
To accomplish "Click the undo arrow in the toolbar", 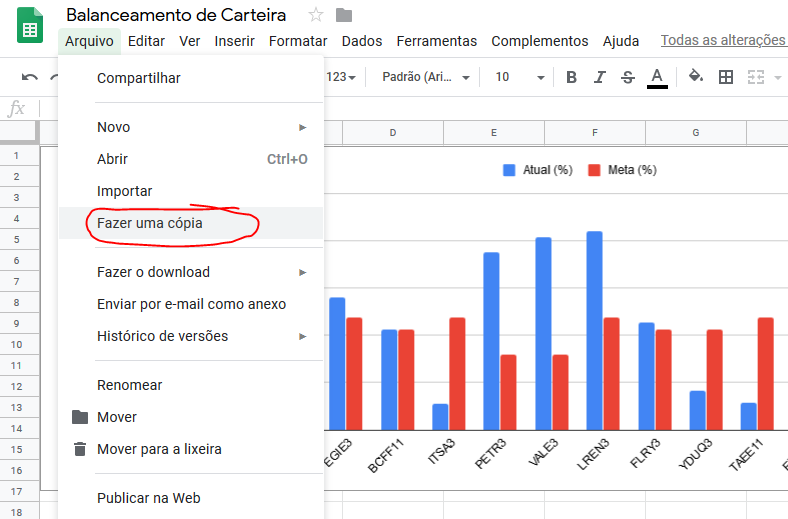I will coord(30,77).
